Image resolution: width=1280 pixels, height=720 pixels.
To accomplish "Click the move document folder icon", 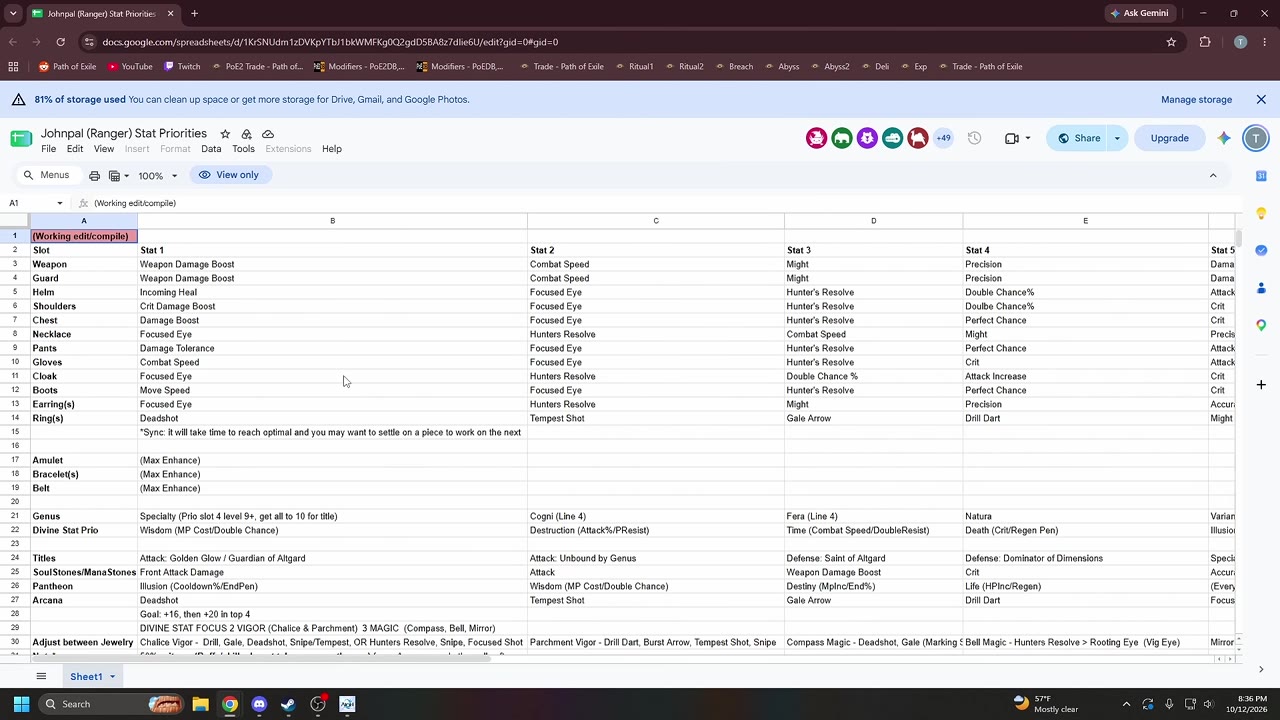I will click(x=246, y=134).
